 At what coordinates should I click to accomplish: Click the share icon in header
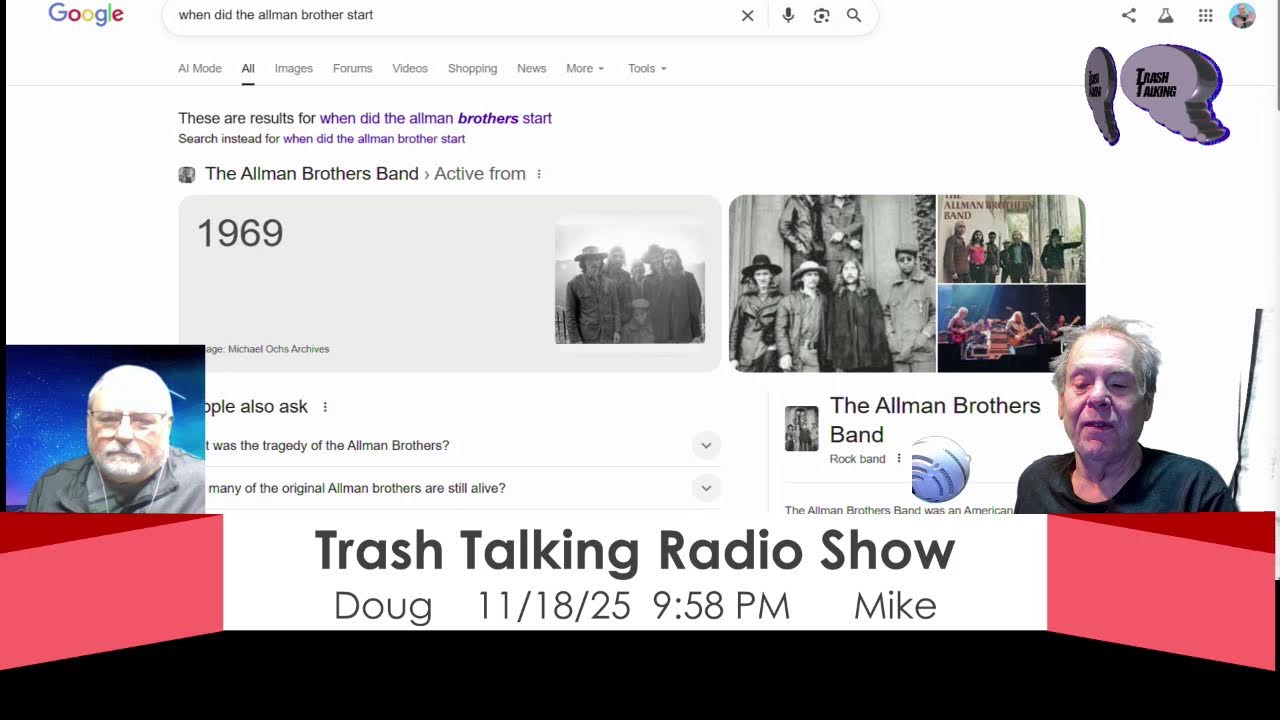tap(1129, 15)
